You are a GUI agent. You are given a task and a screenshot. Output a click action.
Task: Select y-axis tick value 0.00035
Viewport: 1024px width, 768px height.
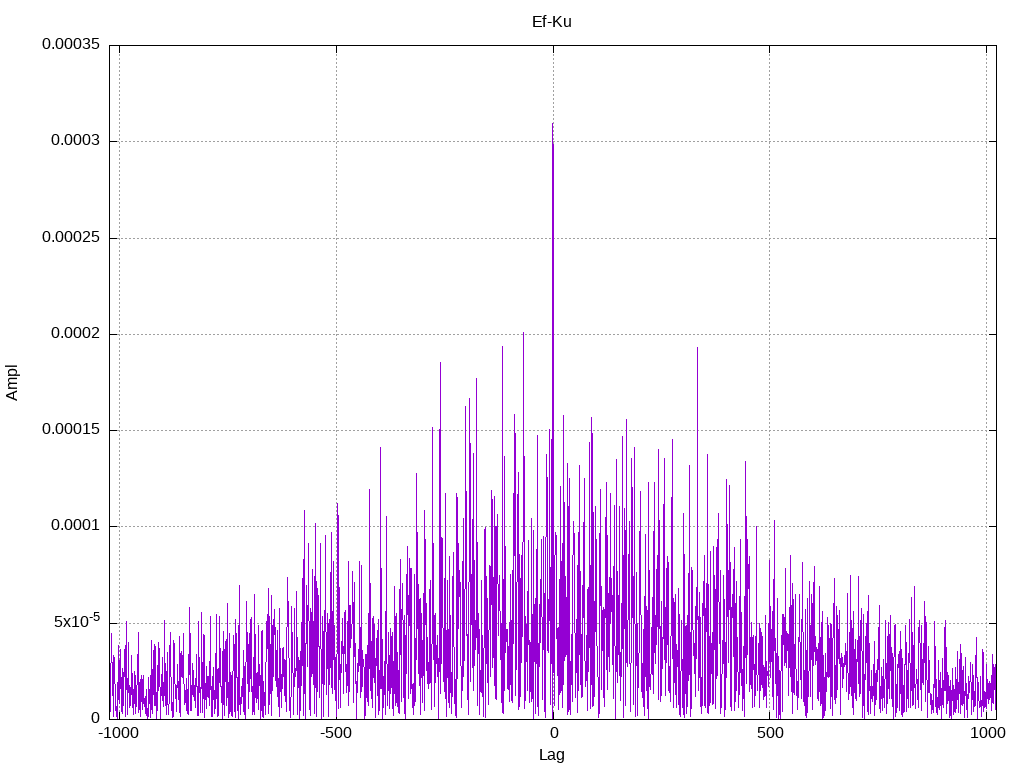pos(71,44)
